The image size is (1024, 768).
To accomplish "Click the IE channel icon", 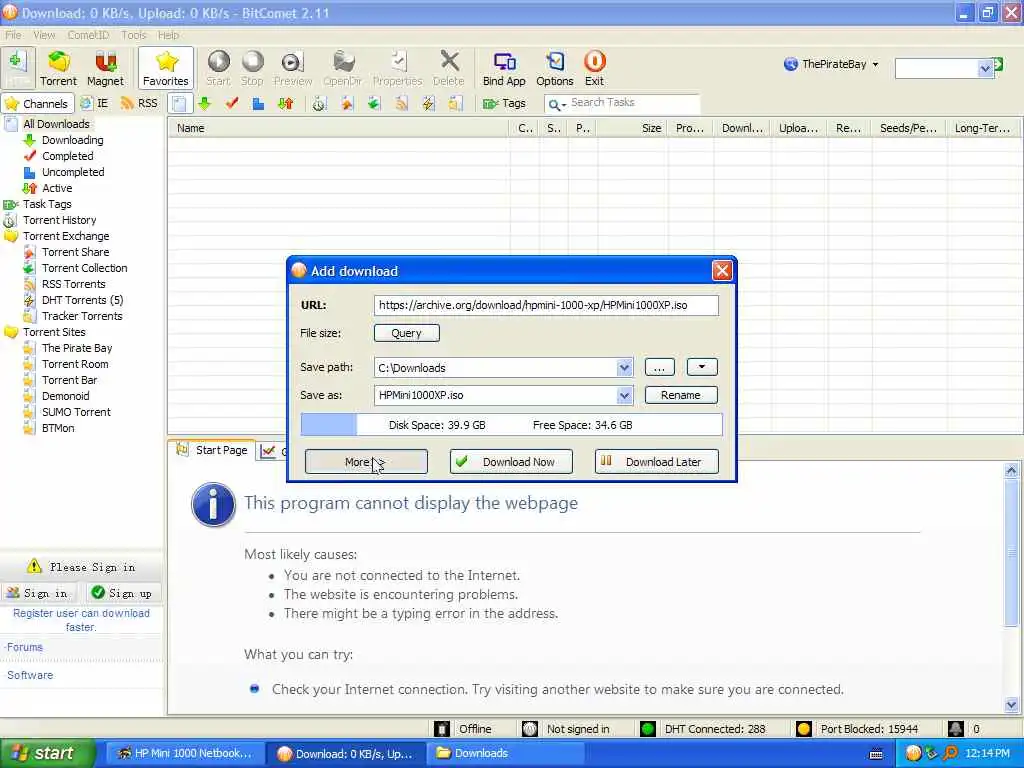I will click(x=94, y=103).
